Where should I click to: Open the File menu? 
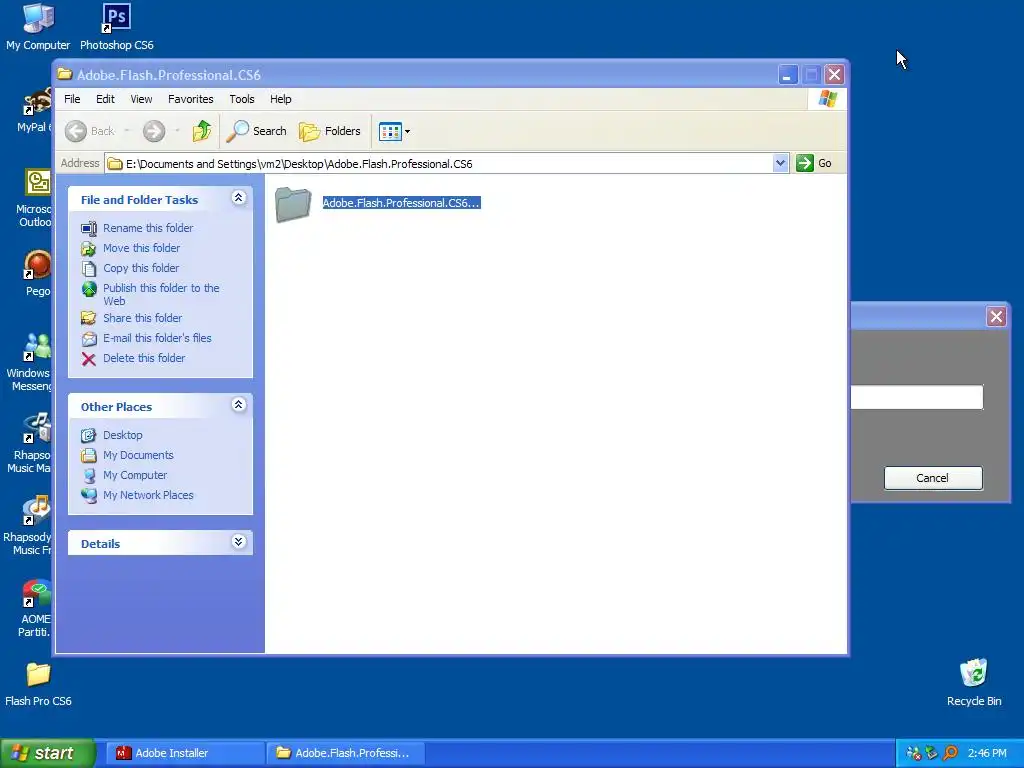72,99
